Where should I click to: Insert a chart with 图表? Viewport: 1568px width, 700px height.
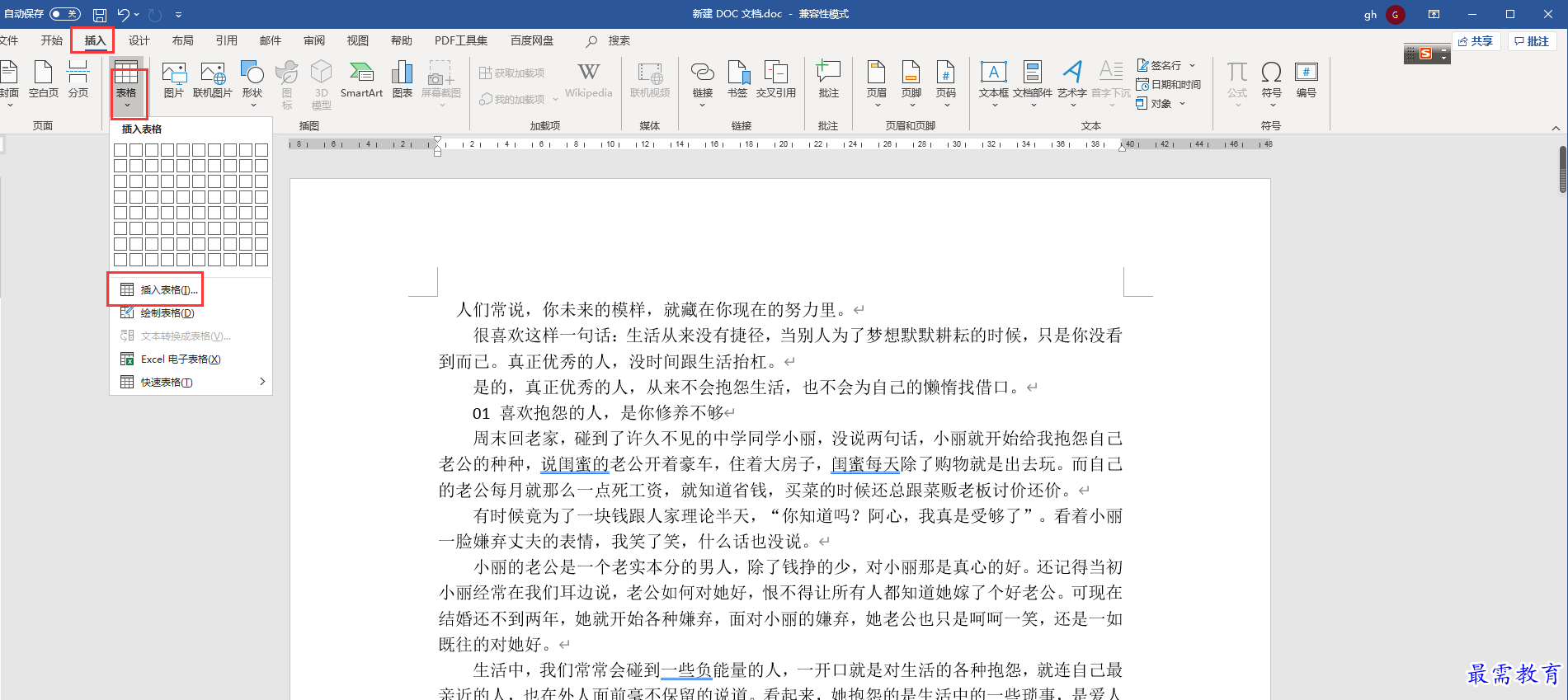tap(403, 80)
